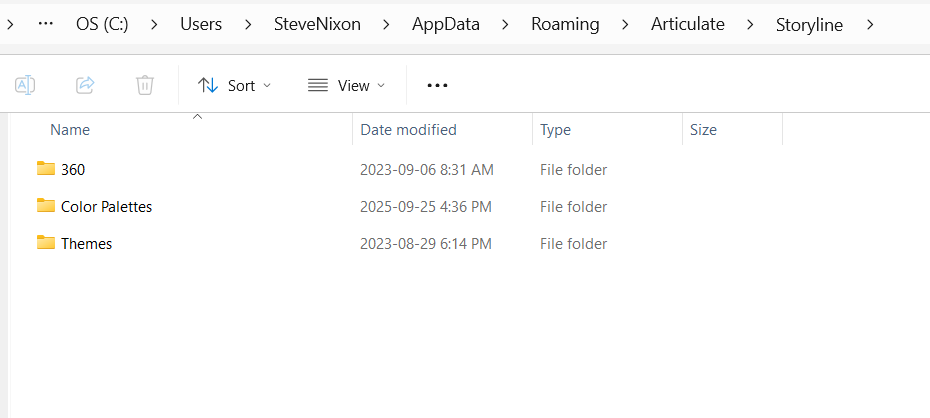Click the Type column header
The image size is (930, 418).
pyautogui.click(x=555, y=130)
